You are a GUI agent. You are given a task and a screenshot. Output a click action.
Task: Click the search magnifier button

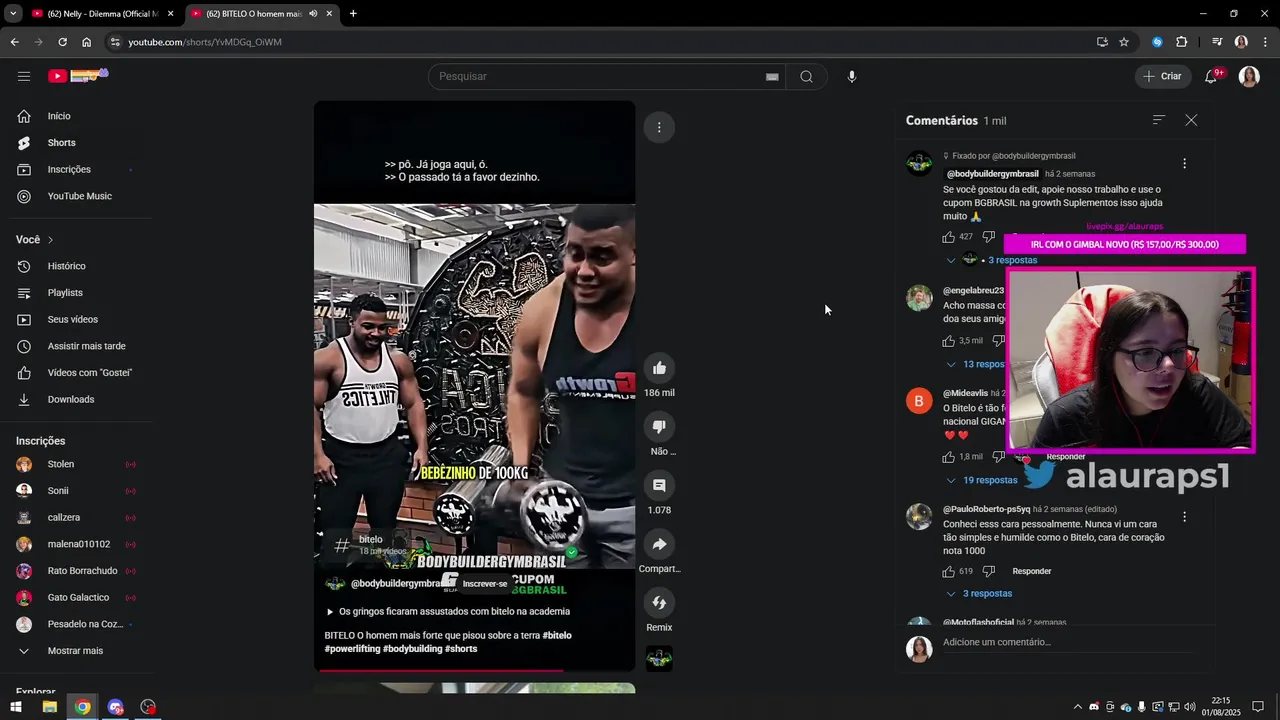[806, 77]
